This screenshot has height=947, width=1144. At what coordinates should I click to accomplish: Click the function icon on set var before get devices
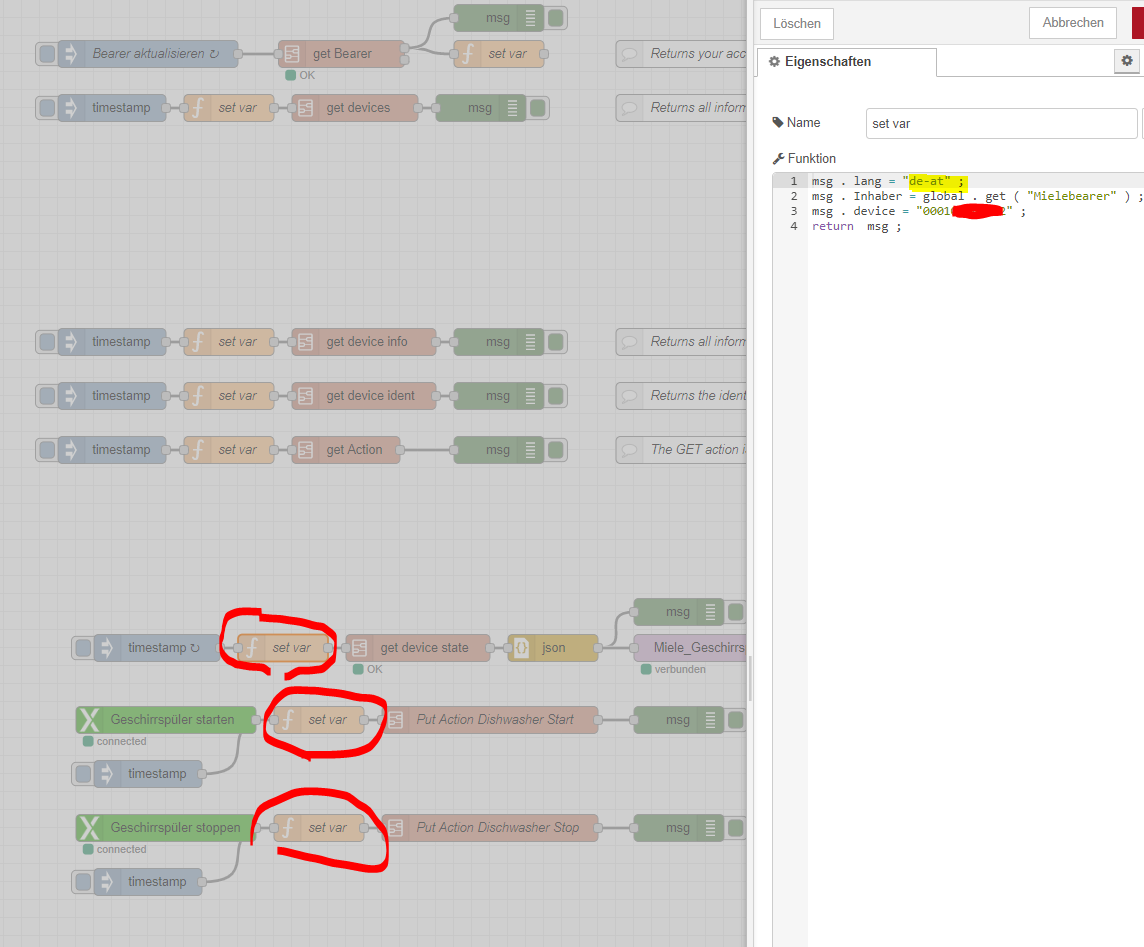[198, 108]
